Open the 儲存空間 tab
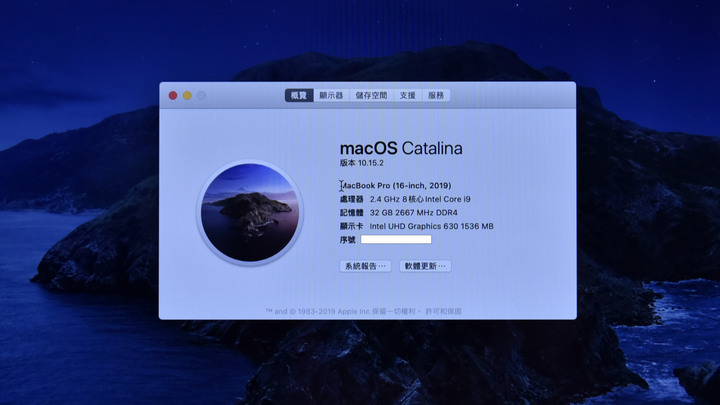Viewport: 720px width, 405px height. (371, 96)
